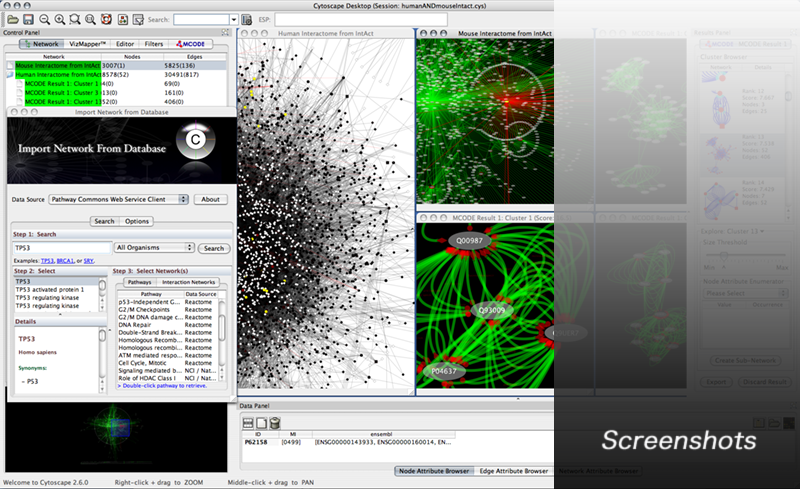
Task: Click the SRY example link
Action: tap(88, 261)
